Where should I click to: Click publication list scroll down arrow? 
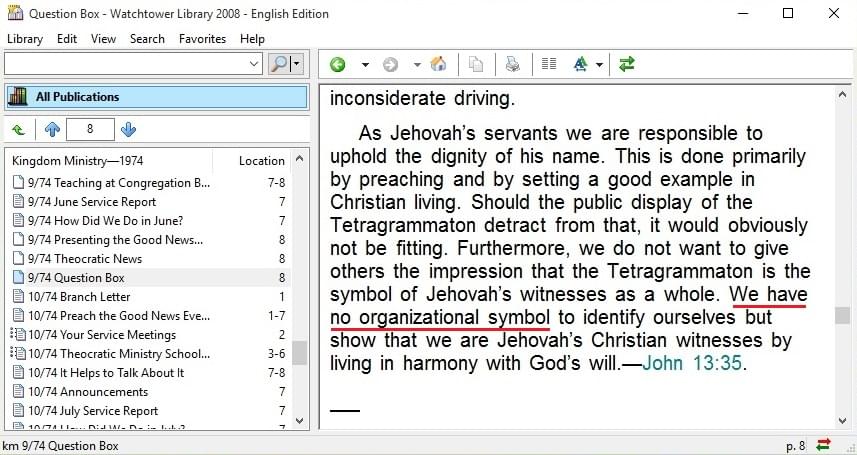click(x=300, y=421)
